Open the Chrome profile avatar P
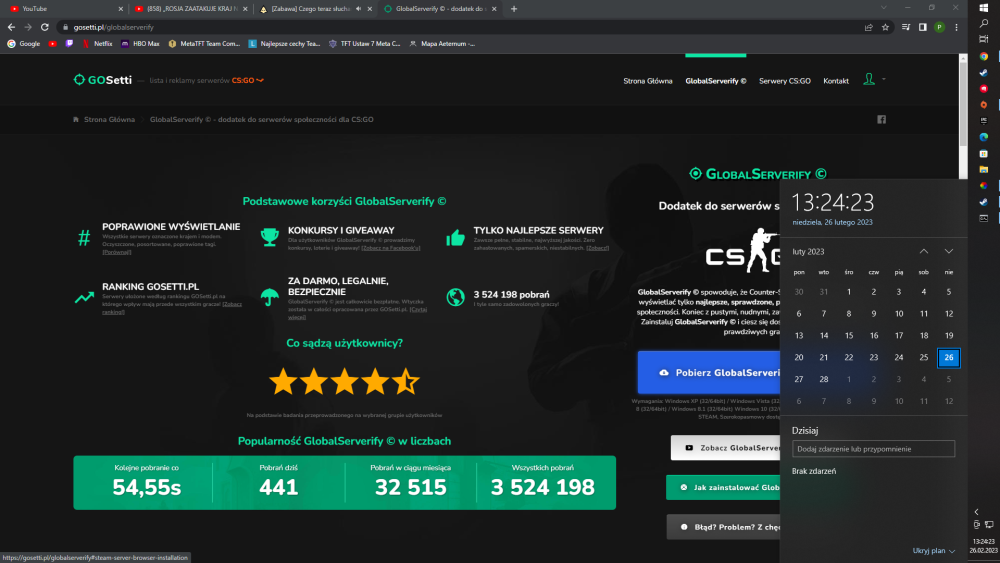The image size is (1000, 563). (x=939, y=27)
